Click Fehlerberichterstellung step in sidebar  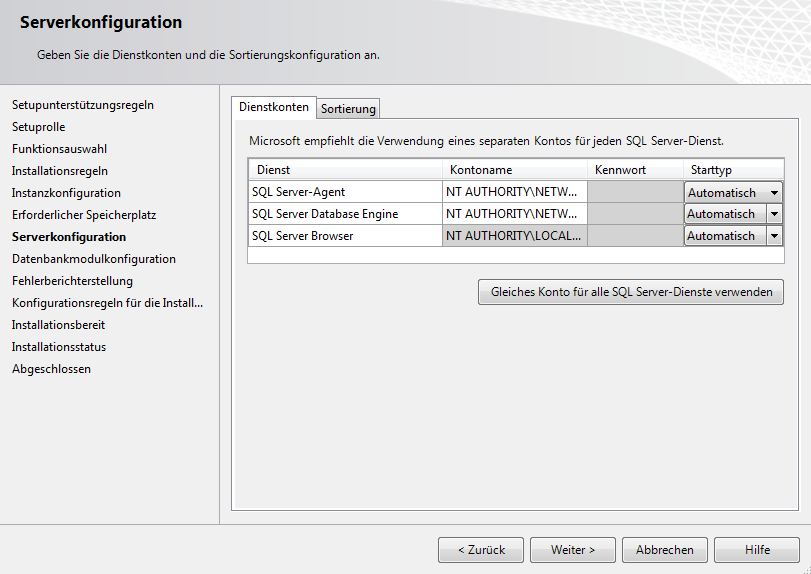point(72,281)
